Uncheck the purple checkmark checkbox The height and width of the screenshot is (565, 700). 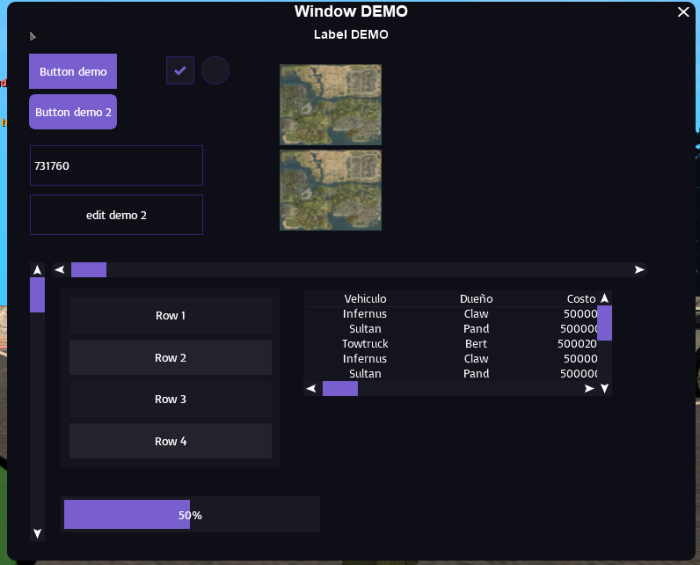tap(180, 71)
